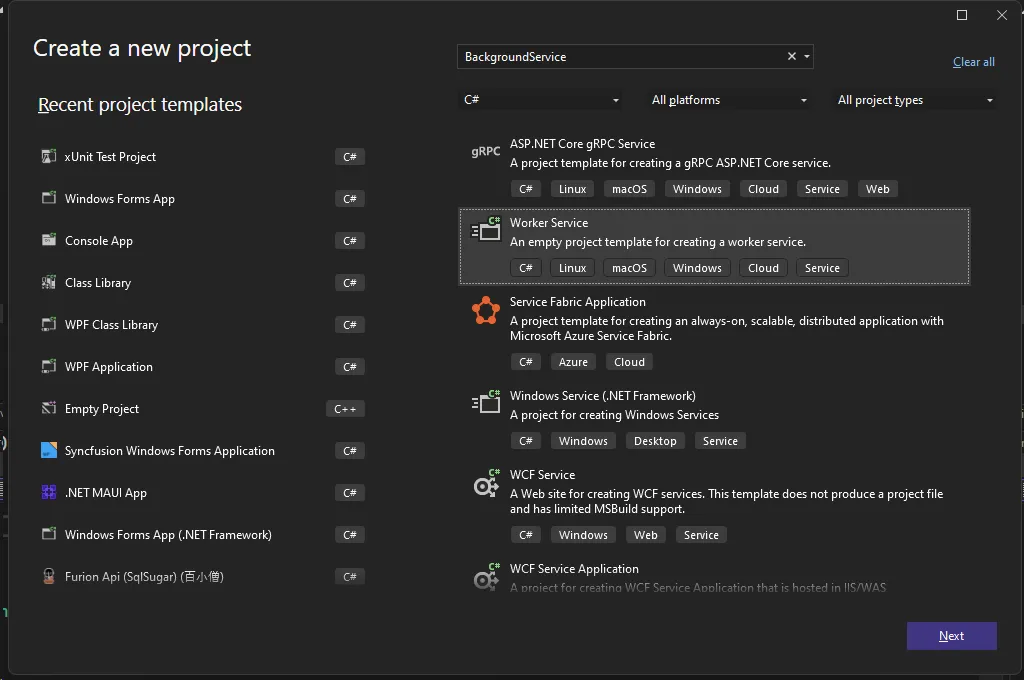This screenshot has width=1024, height=680.
Task: Open the All platforms filter dropdown
Action: 729,100
